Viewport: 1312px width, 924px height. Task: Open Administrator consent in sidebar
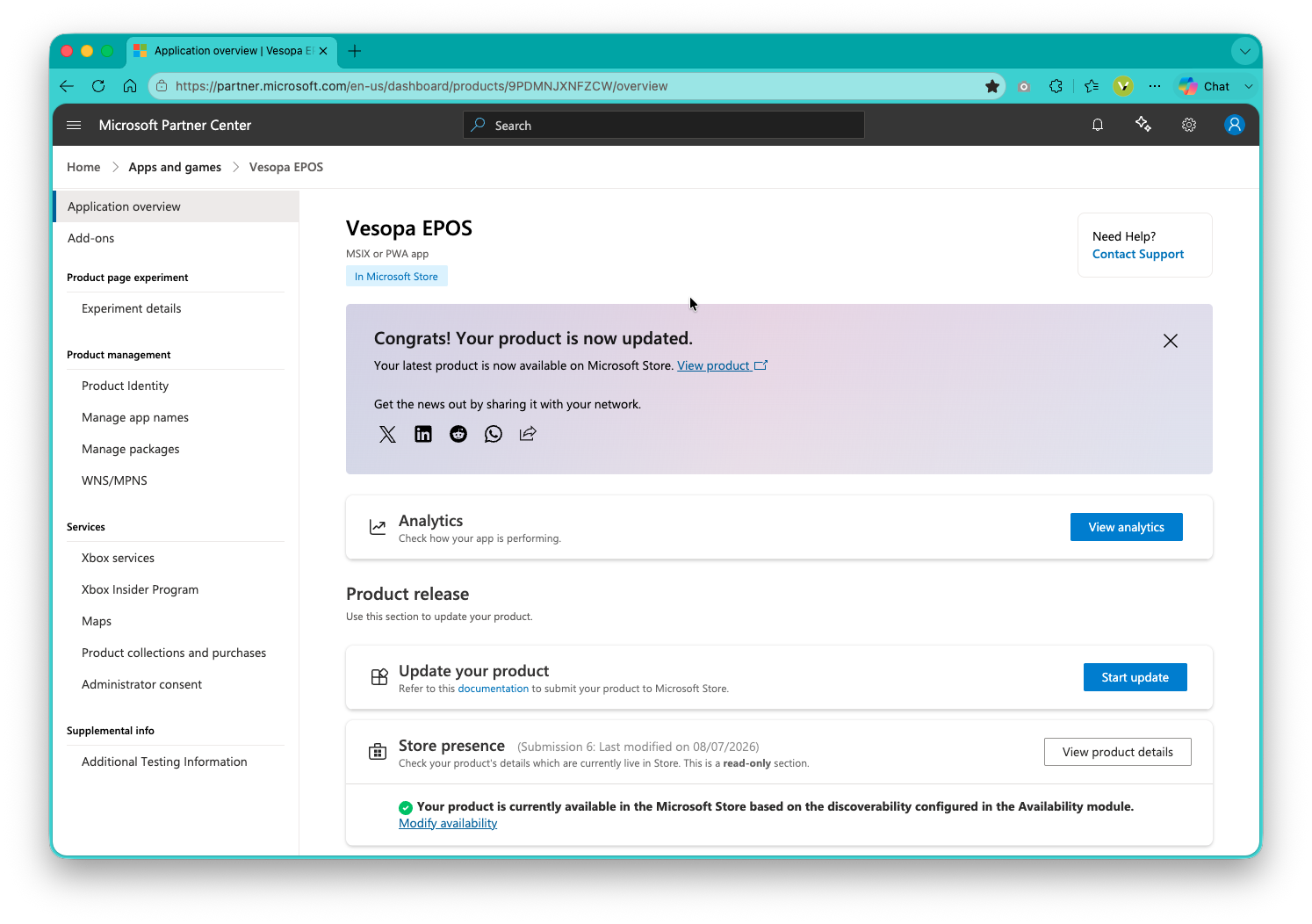(141, 684)
